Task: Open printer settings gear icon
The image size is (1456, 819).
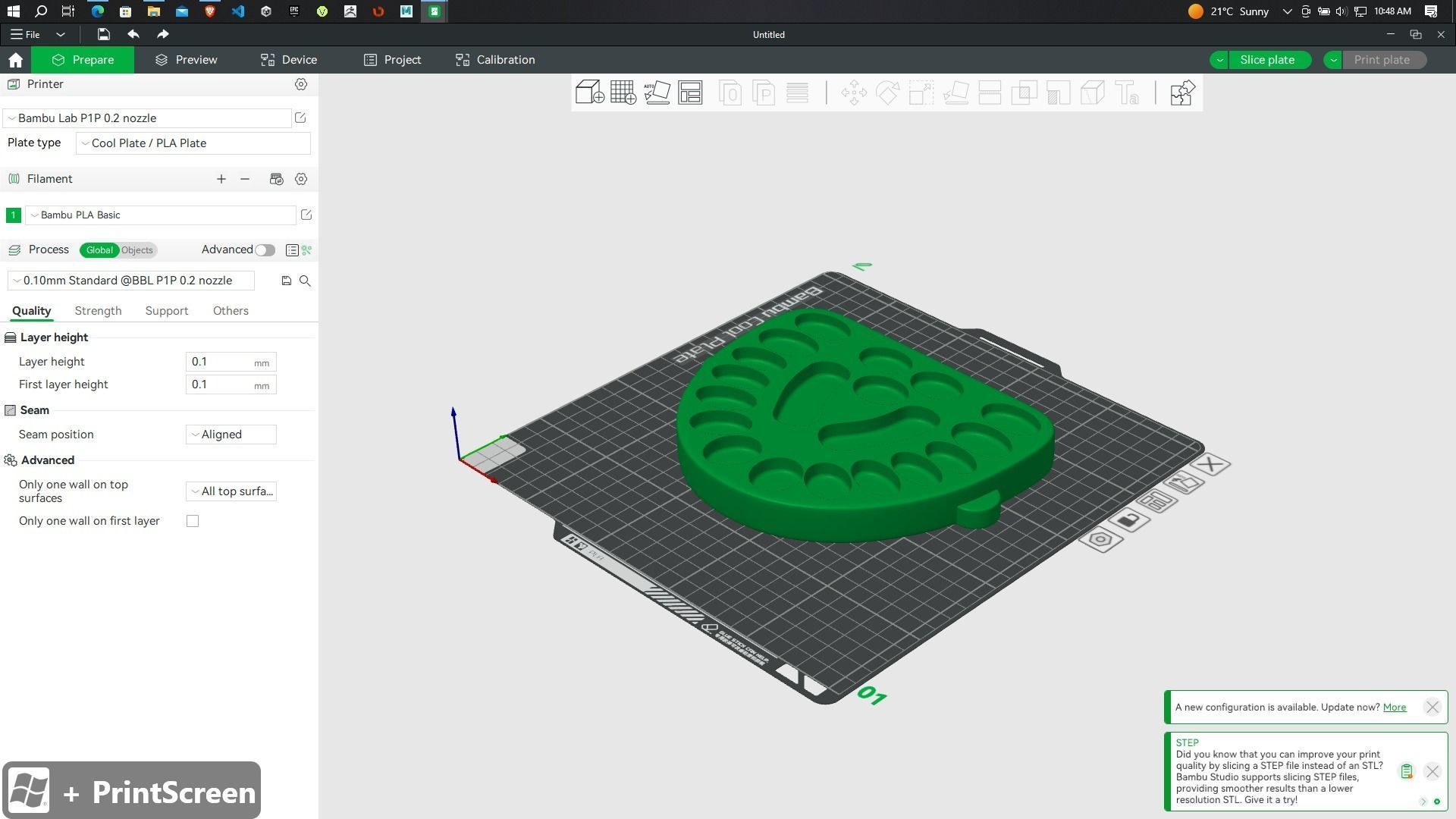Action: click(301, 84)
